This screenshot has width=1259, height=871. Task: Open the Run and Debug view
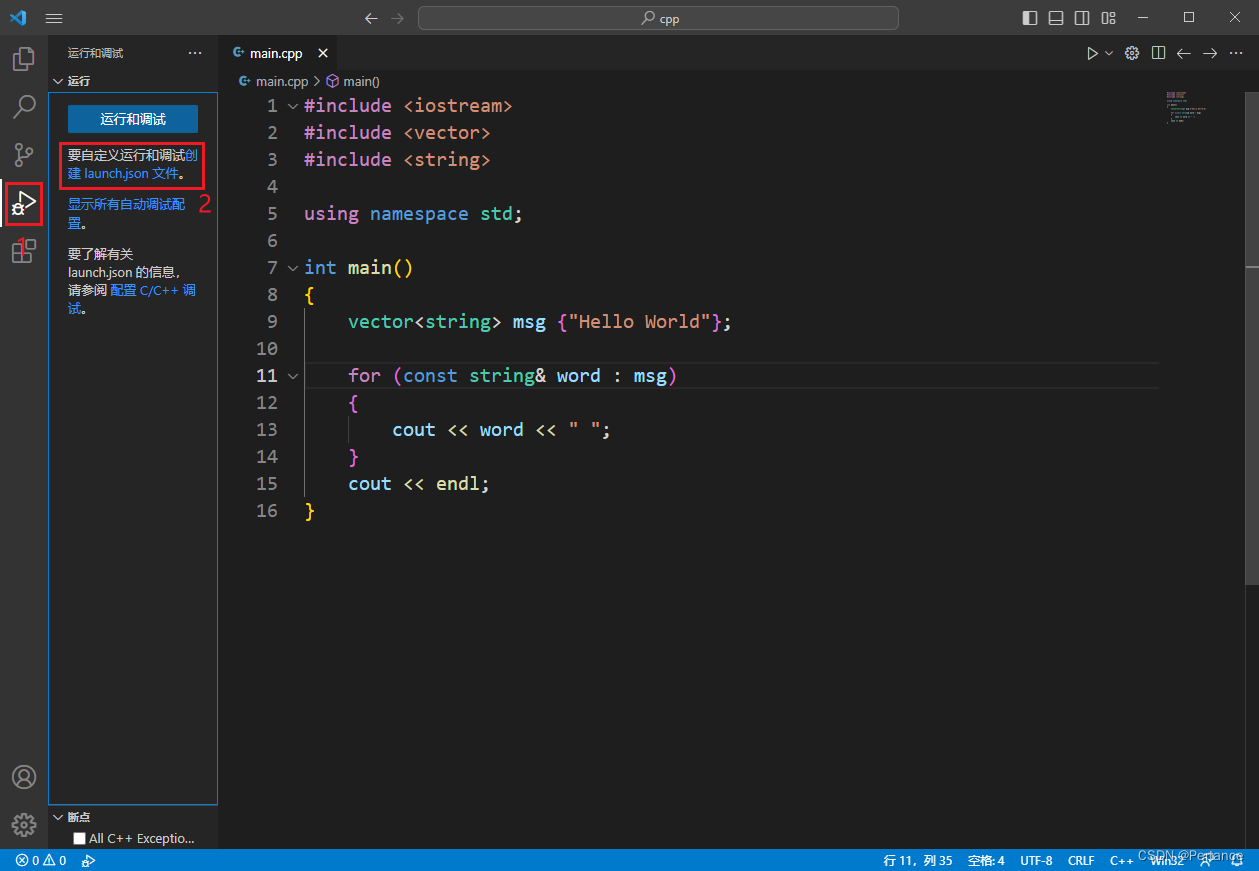click(24, 204)
